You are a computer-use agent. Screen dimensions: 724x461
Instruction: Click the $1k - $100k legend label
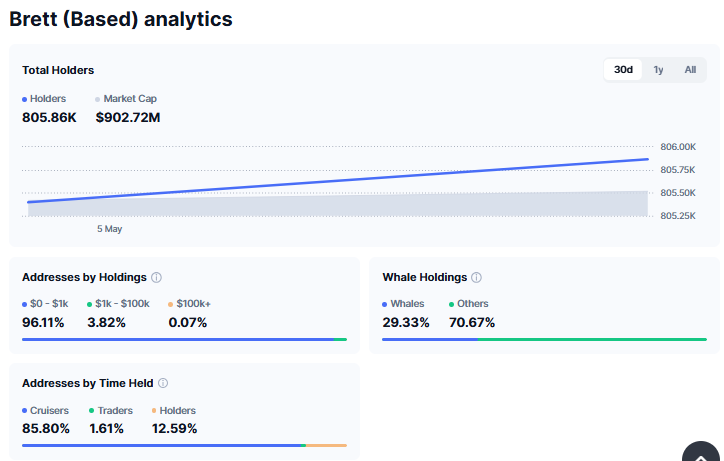[118, 304]
